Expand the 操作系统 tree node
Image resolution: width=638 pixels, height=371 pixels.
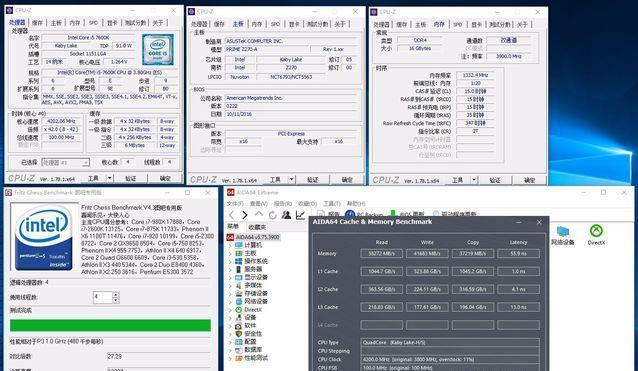[x=230, y=261]
